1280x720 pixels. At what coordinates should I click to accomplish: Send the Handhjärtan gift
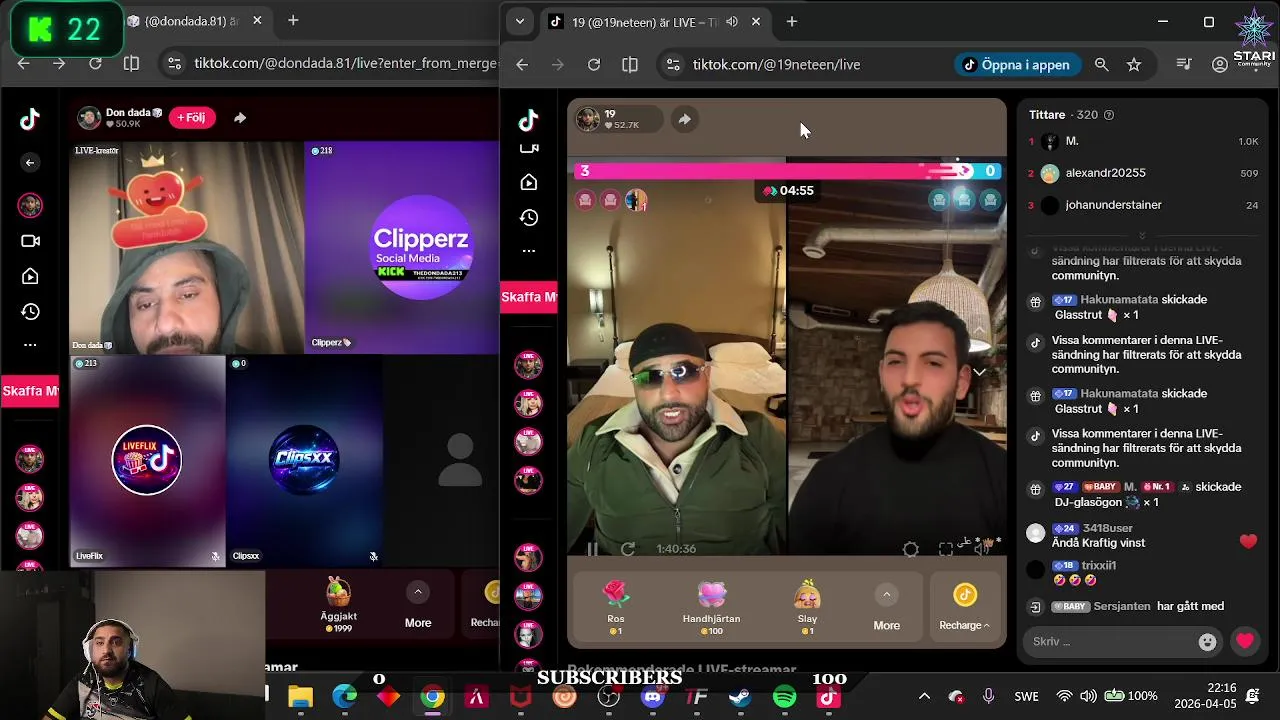click(x=711, y=606)
